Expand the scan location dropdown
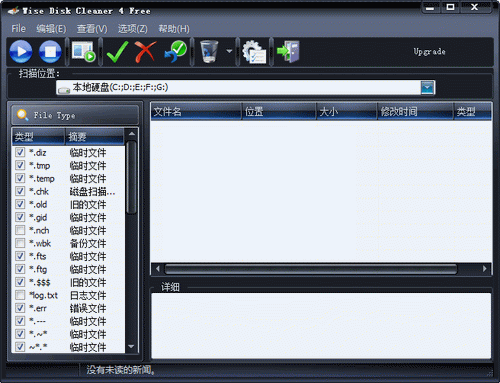500x383 pixels. click(x=427, y=88)
